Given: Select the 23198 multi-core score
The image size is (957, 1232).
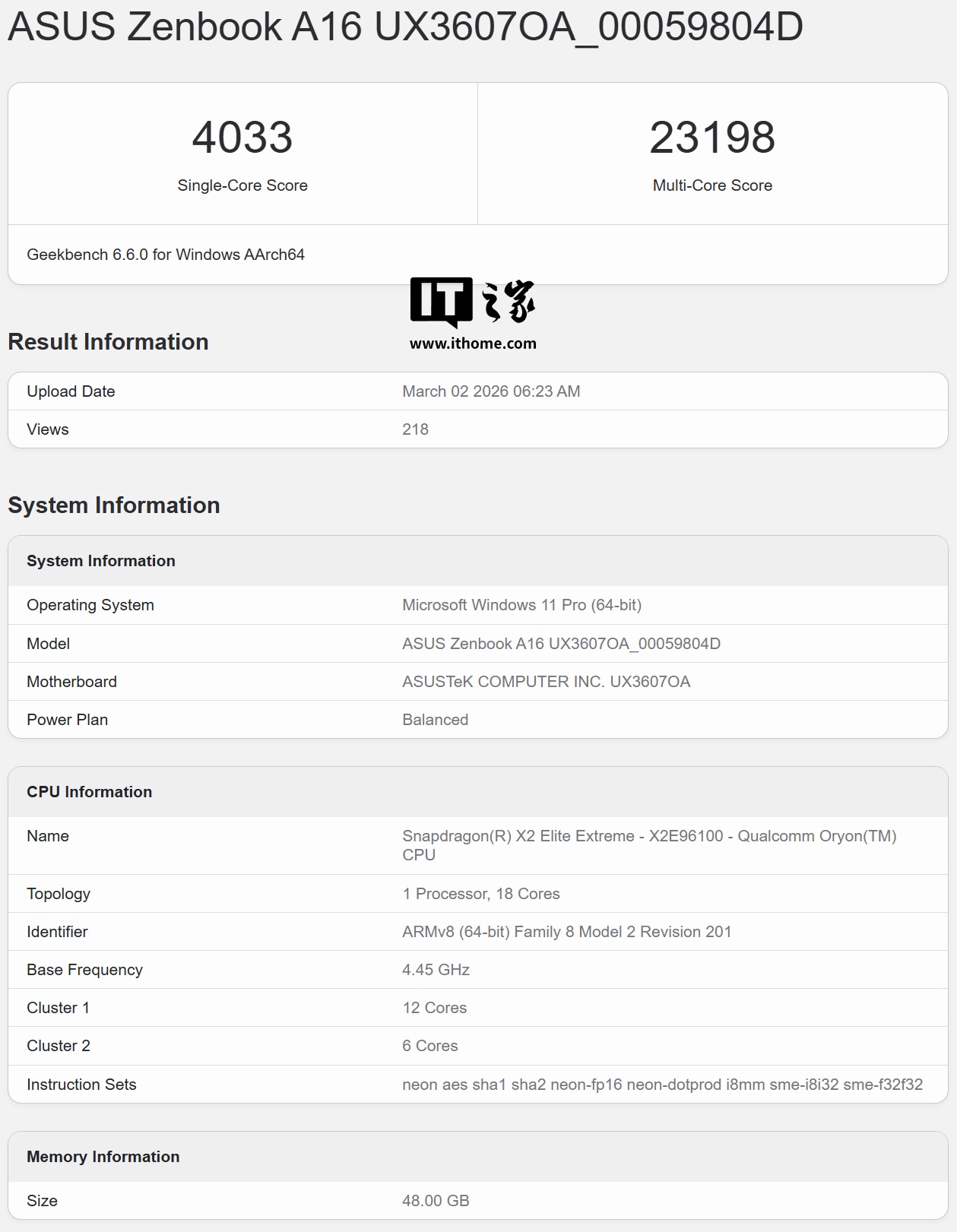Looking at the screenshot, I should click(712, 138).
